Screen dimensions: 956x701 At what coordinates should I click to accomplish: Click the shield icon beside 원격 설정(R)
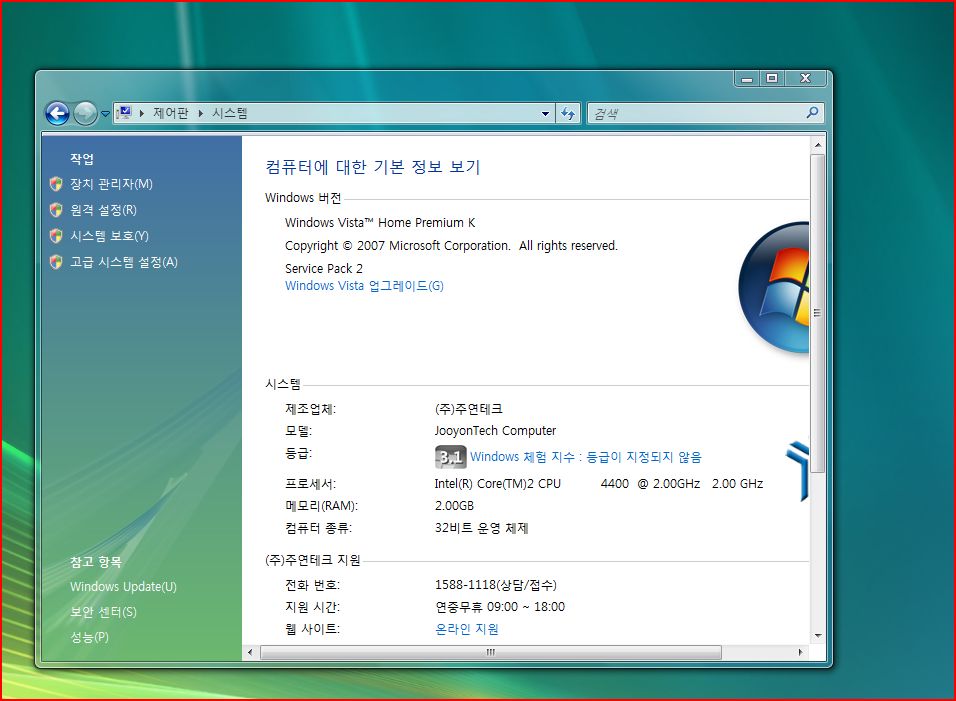pos(56,210)
